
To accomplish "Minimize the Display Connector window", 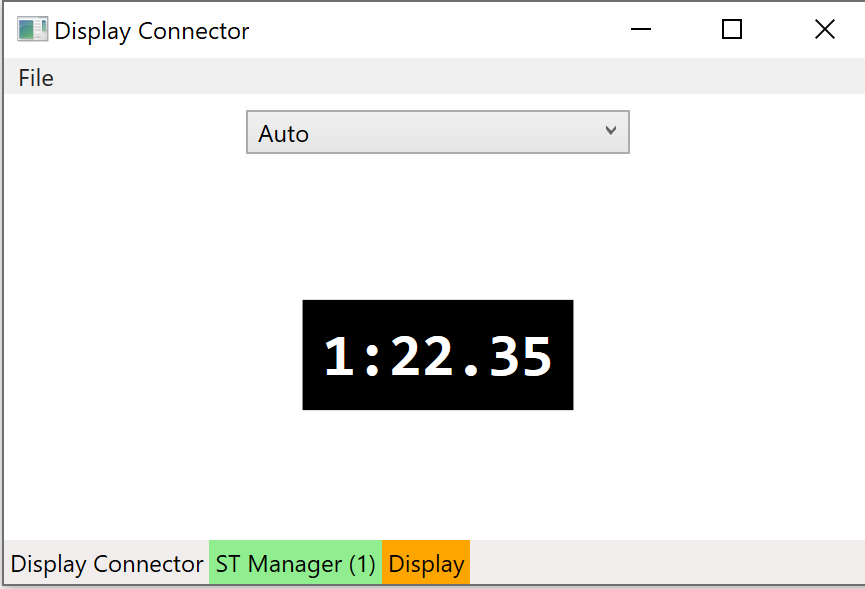I will (x=640, y=29).
